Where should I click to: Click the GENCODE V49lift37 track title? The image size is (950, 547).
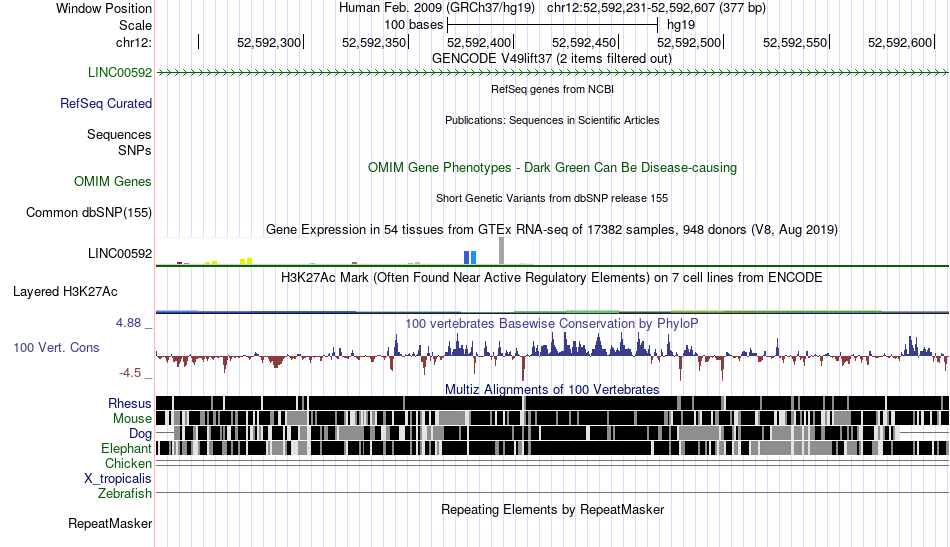(551, 59)
